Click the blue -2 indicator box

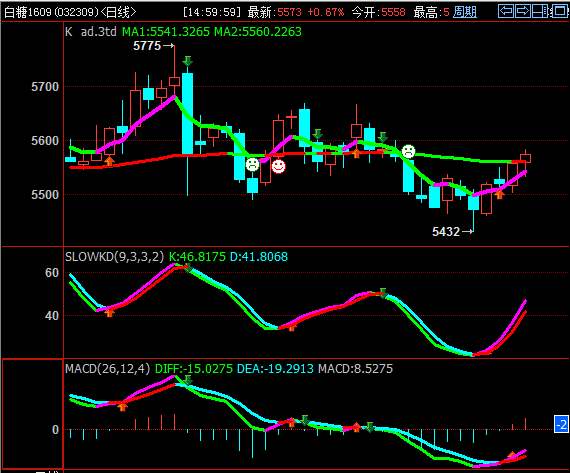[561, 424]
